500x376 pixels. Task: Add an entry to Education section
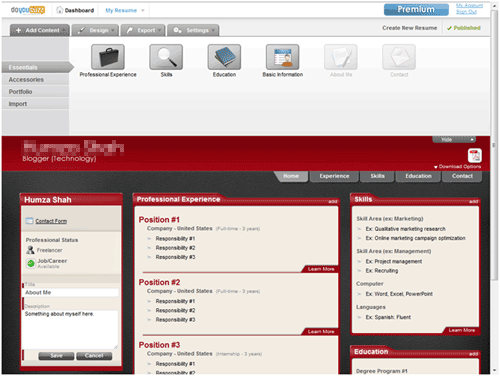point(473,354)
